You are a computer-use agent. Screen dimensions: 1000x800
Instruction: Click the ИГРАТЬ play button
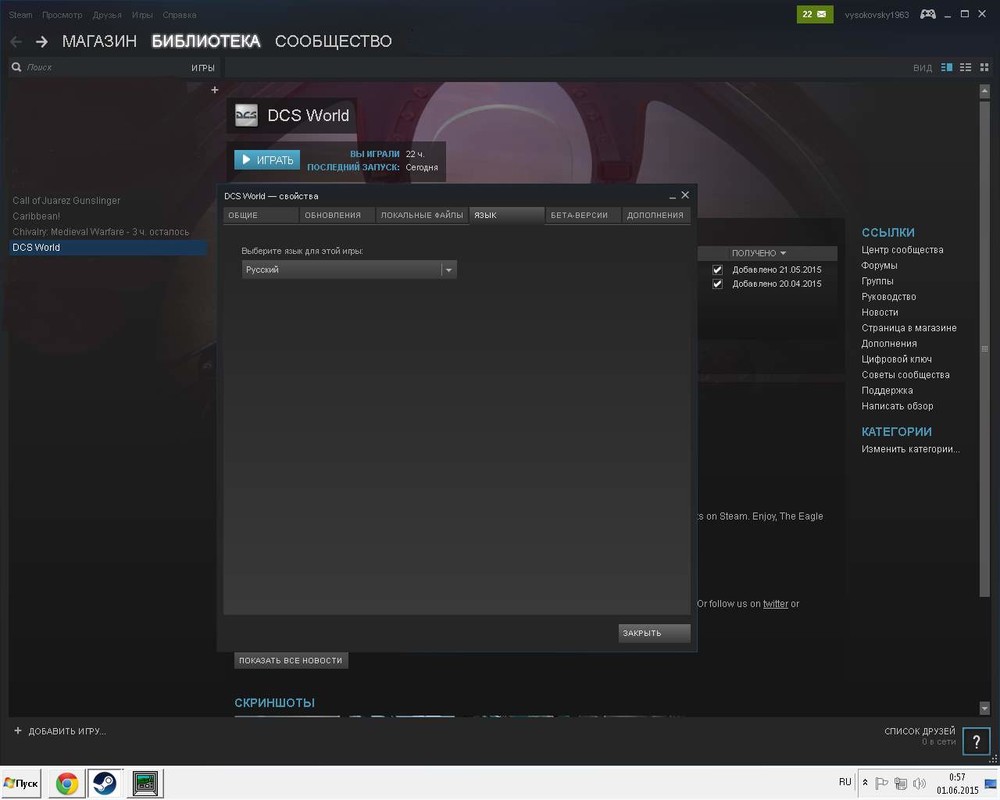(x=267, y=159)
